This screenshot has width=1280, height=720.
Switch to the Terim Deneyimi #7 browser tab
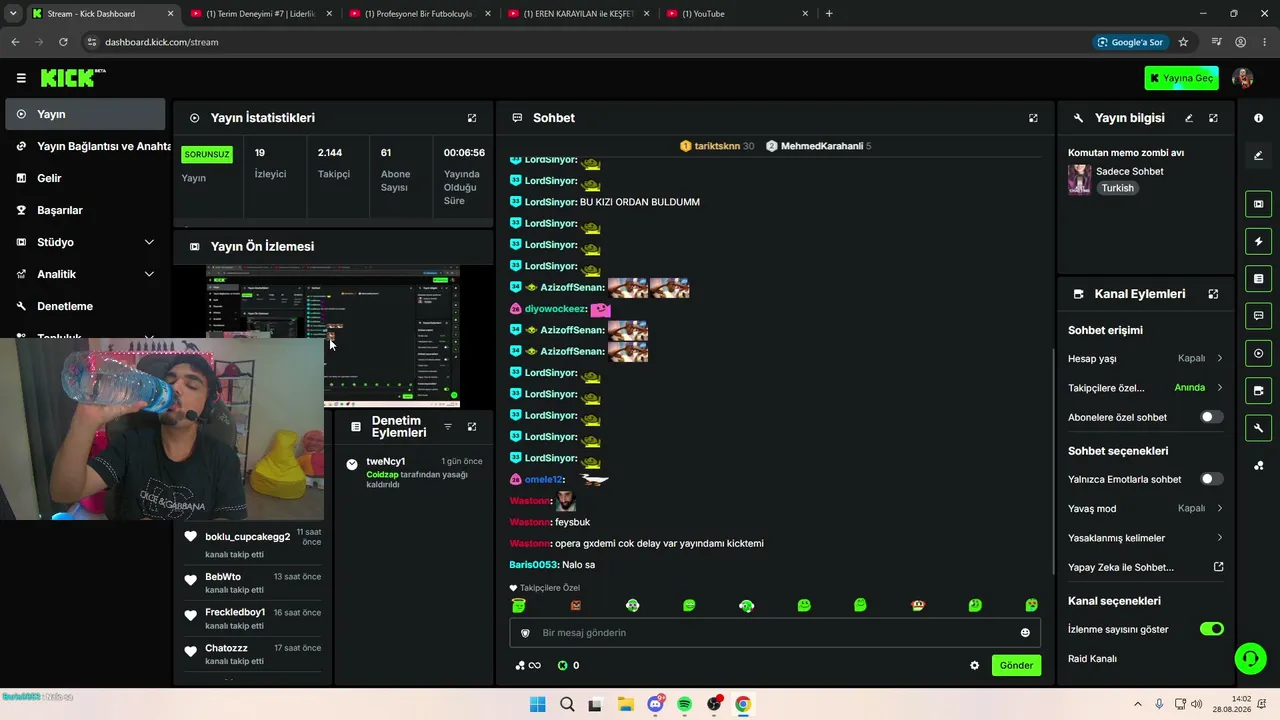coord(260,14)
